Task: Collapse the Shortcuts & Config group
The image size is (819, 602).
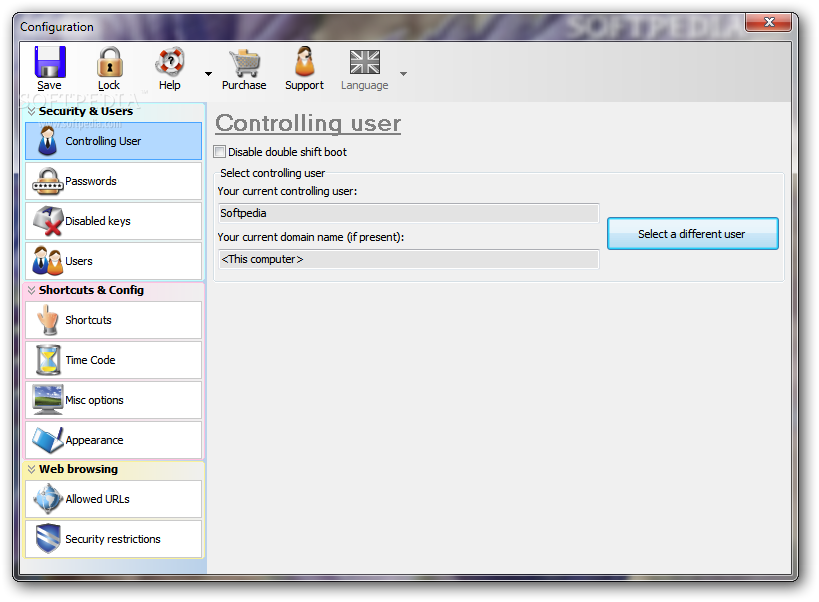Action: pyautogui.click(x=31, y=290)
